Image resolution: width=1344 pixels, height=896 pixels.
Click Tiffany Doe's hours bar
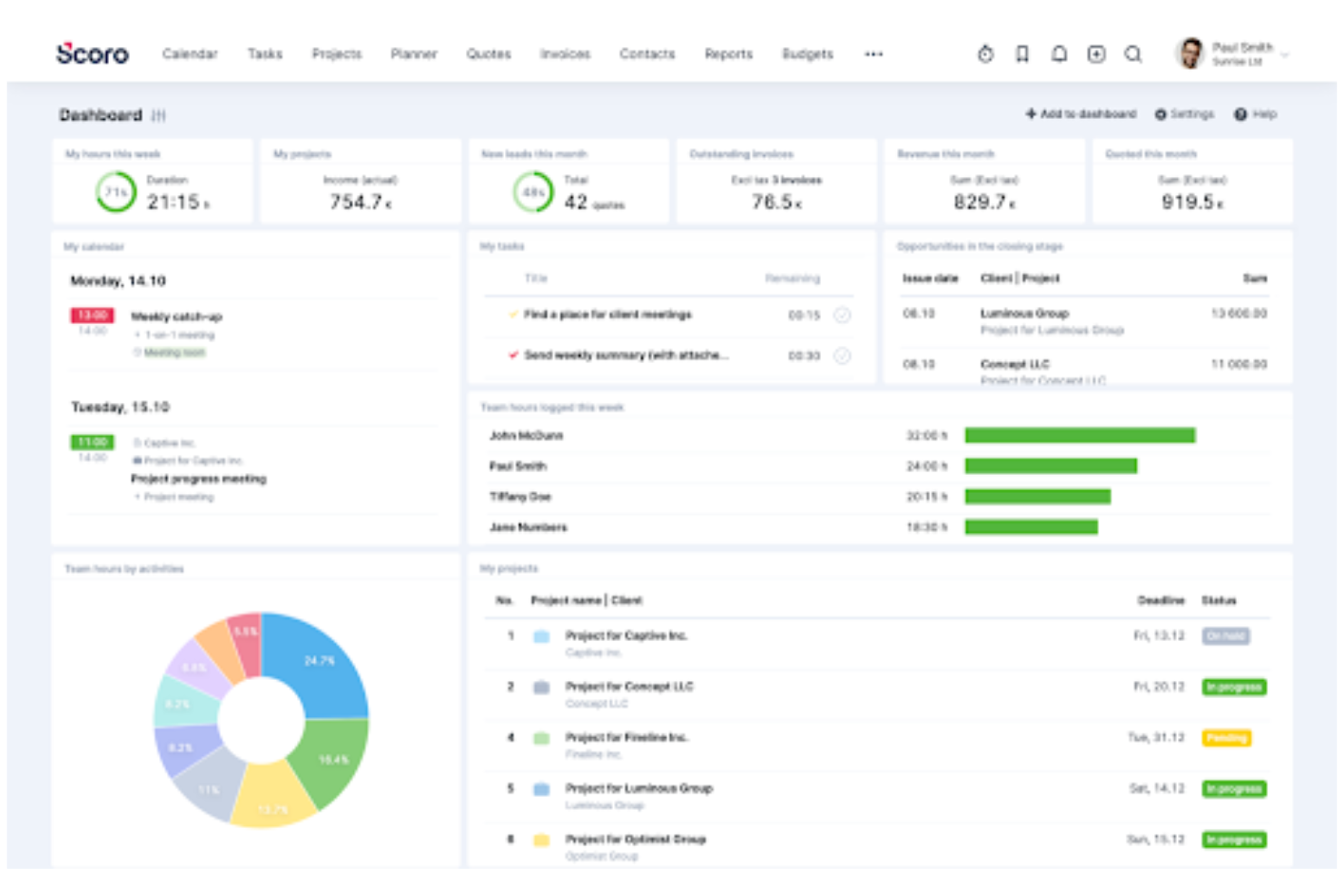[x=1037, y=497]
